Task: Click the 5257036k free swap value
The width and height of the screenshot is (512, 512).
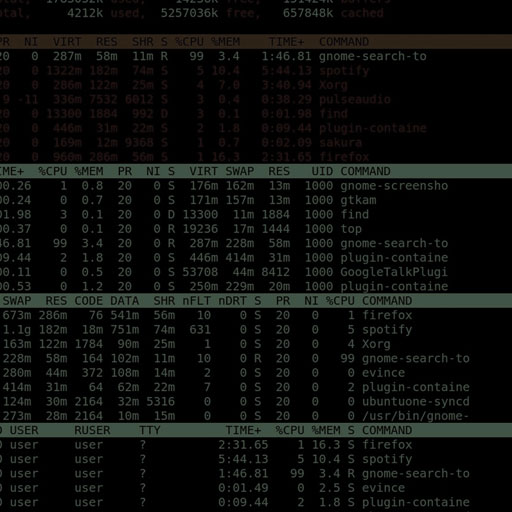Action: coord(189,13)
